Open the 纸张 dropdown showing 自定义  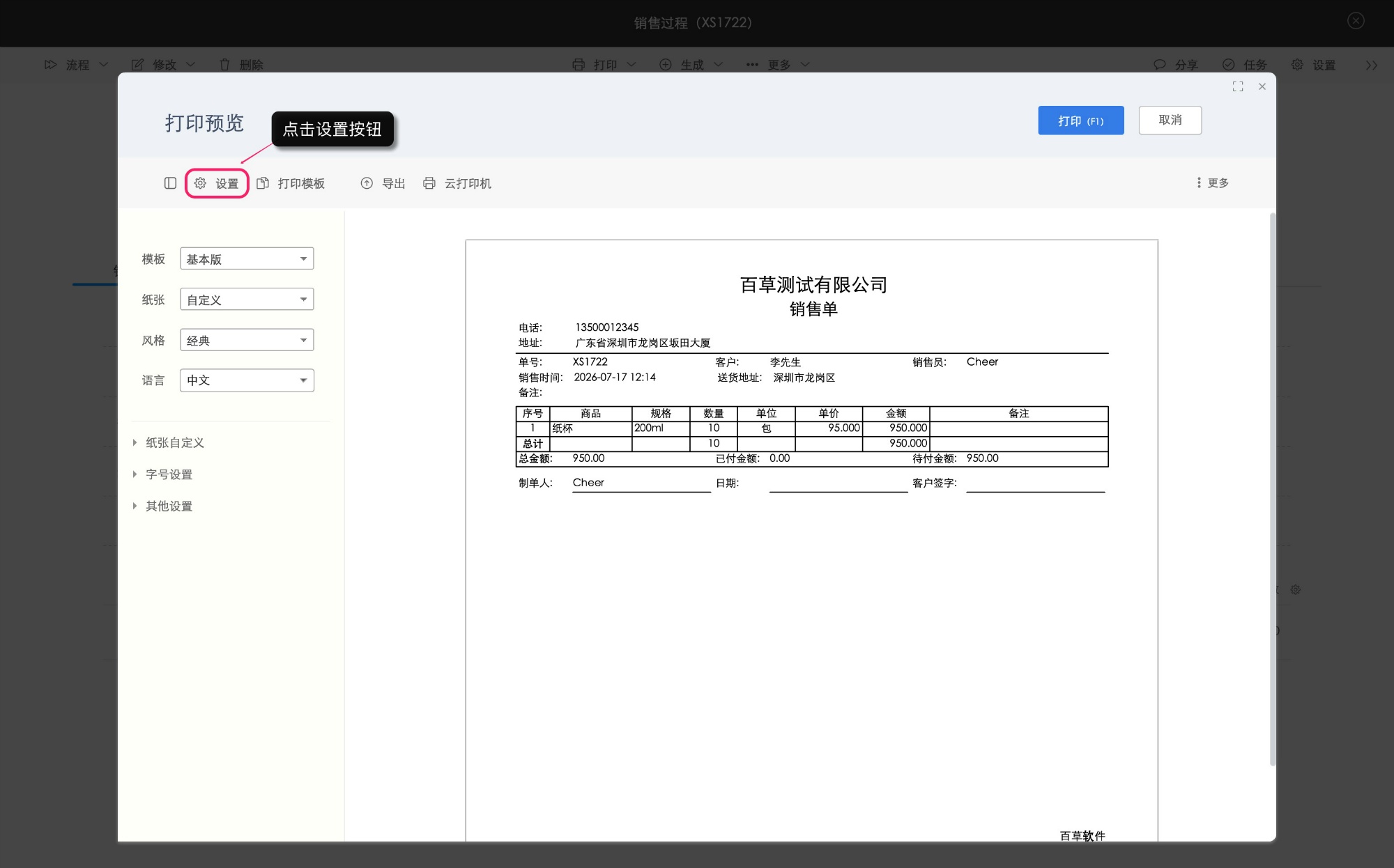coord(247,300)
